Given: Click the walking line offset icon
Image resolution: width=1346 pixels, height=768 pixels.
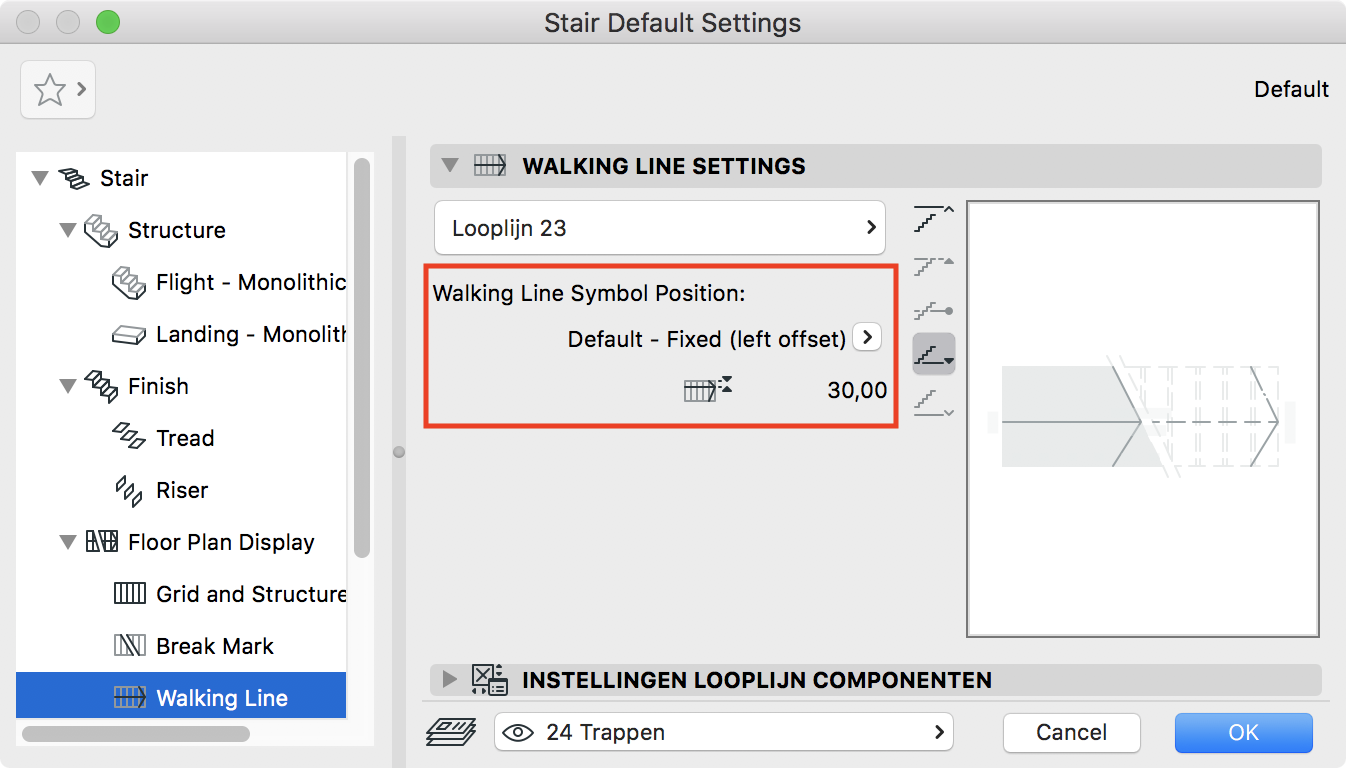Looking at the screenshot, I should (x=708, y=389).
